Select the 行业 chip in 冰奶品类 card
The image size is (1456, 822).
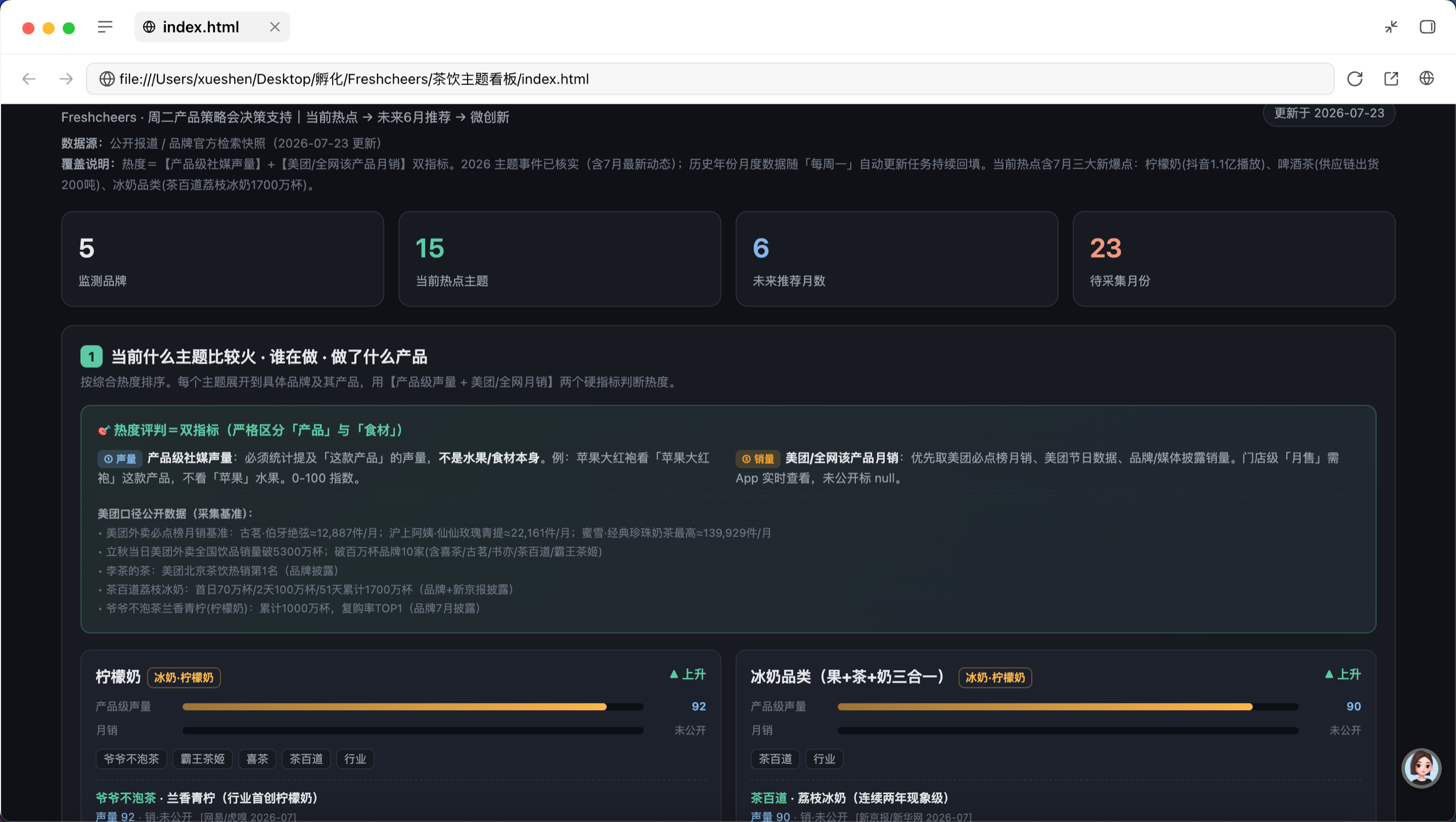point(824,759)
